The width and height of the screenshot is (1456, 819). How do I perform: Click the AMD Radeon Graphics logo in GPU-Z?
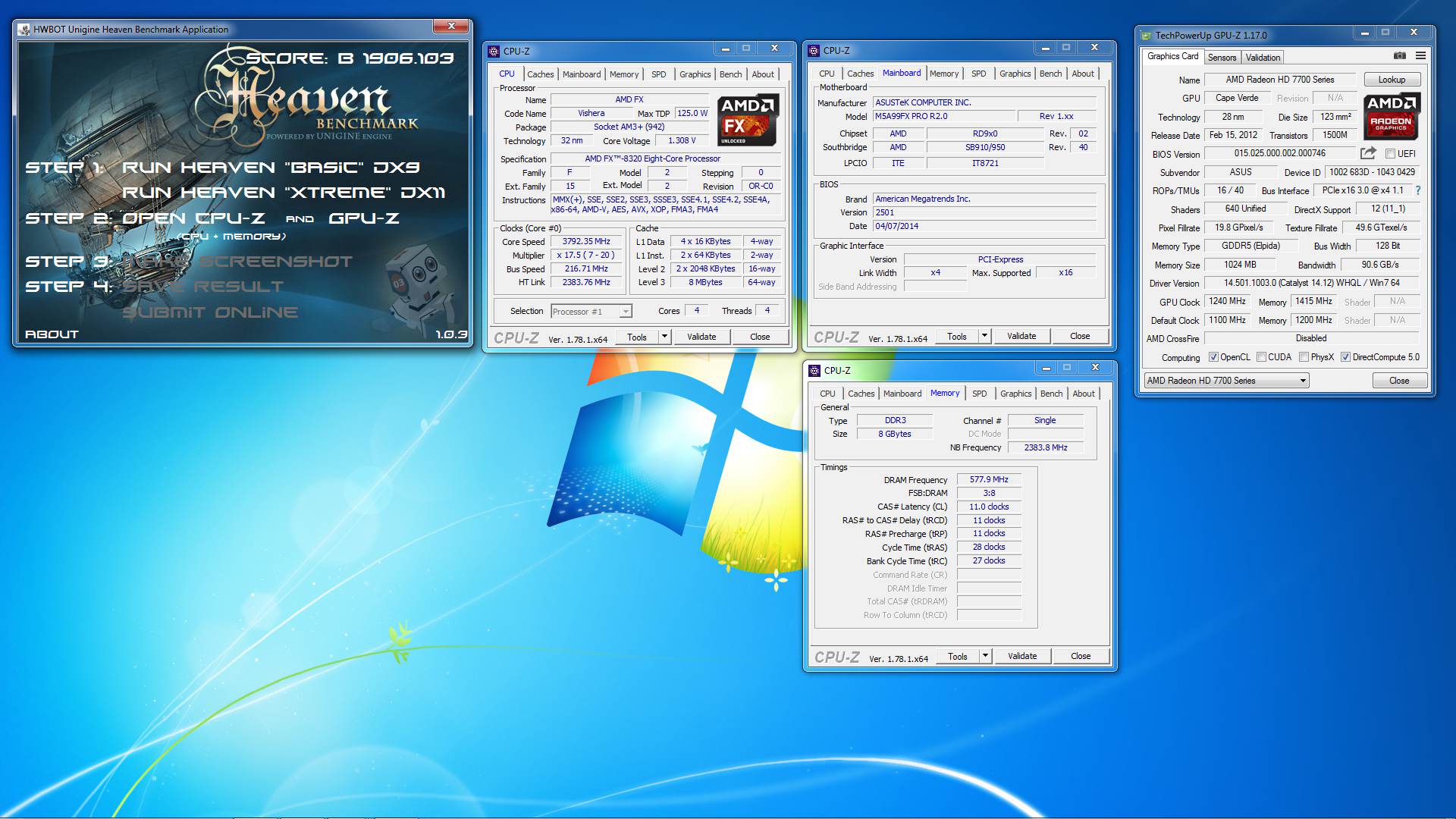(x=1392, y=117)
